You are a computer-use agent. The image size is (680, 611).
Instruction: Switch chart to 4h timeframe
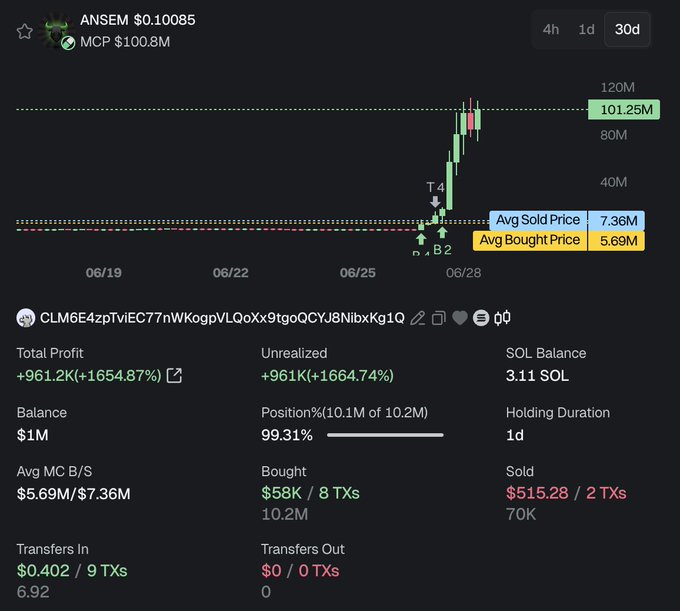550,29
